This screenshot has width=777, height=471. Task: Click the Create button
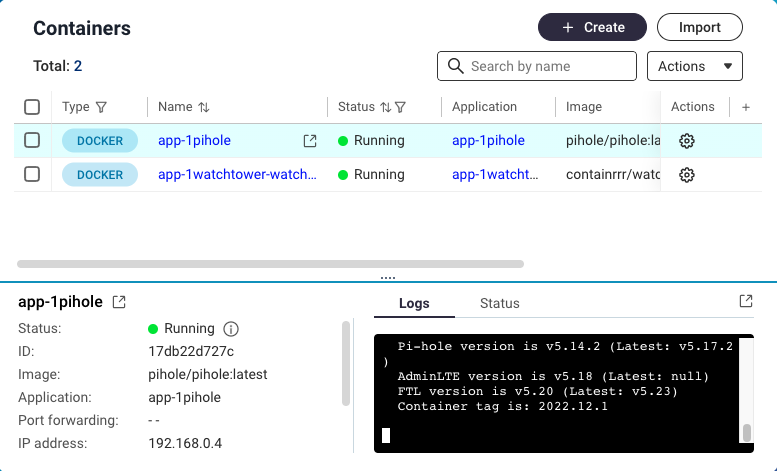click(x=592, y=27)
